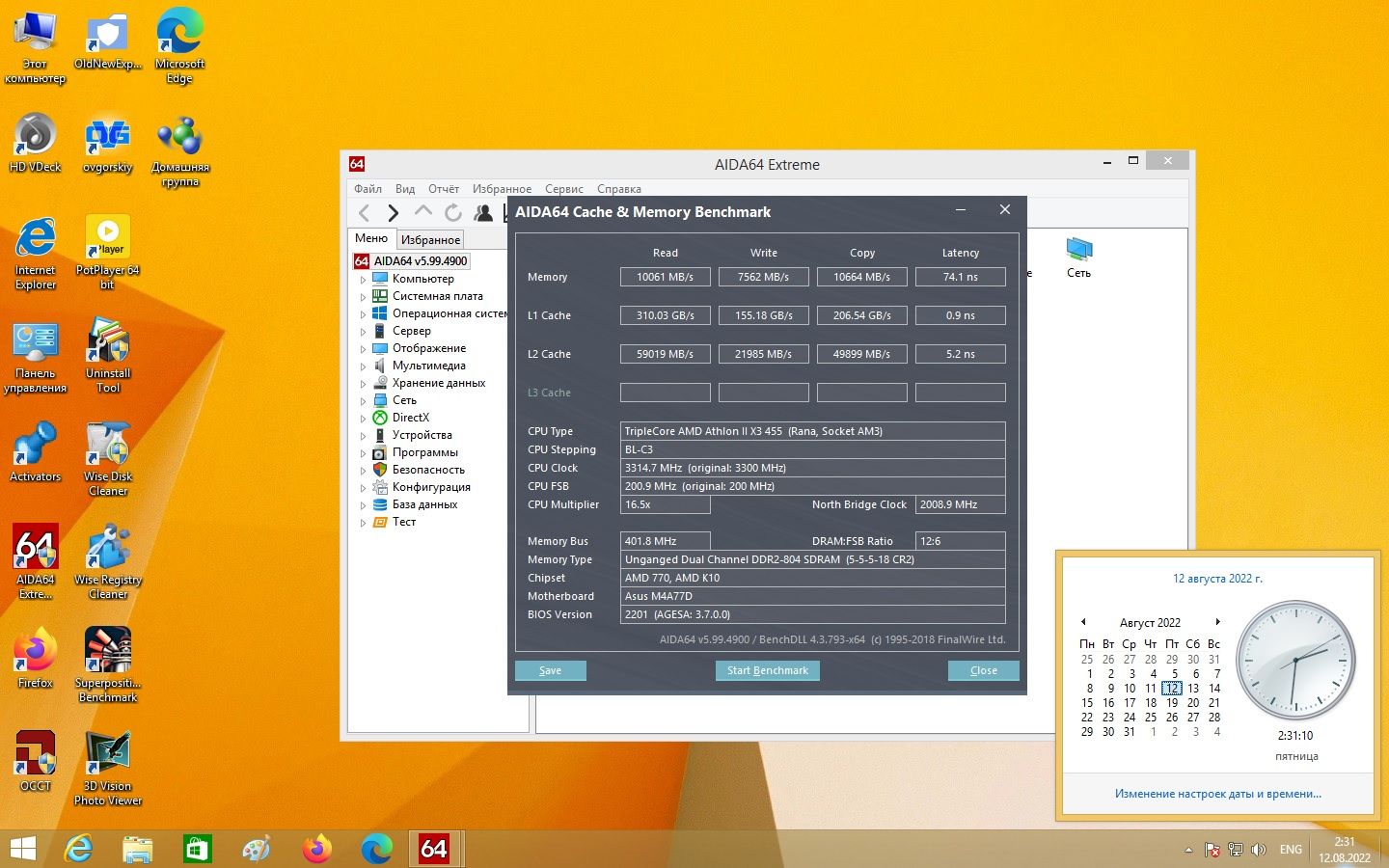Open Superposition Benchmark desktop icon

(107, 665)
